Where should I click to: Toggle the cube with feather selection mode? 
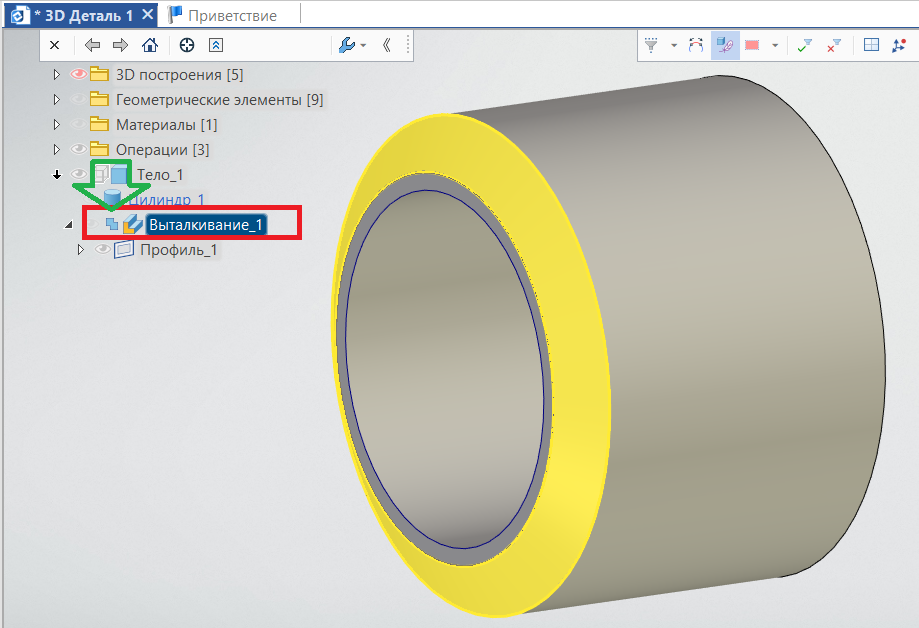click(x=725, y=45)
